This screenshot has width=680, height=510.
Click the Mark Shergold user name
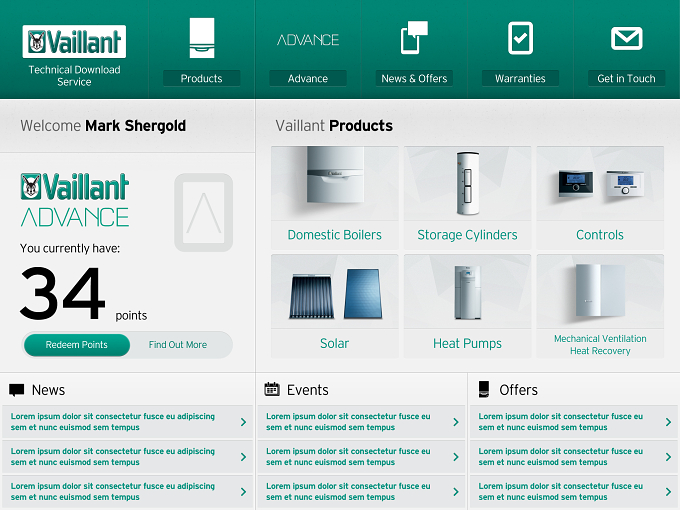(136, 126)
